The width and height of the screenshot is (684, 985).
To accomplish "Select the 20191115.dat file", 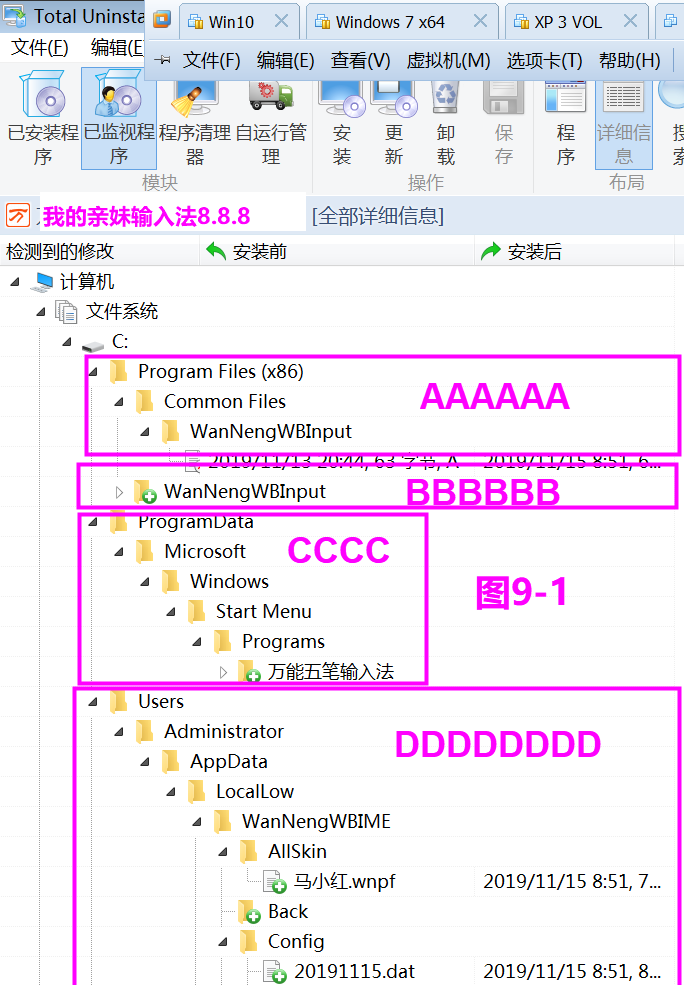I will 354,971.
